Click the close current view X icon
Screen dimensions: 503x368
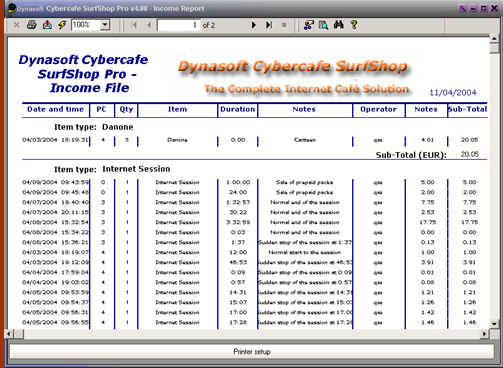[17, 25]
